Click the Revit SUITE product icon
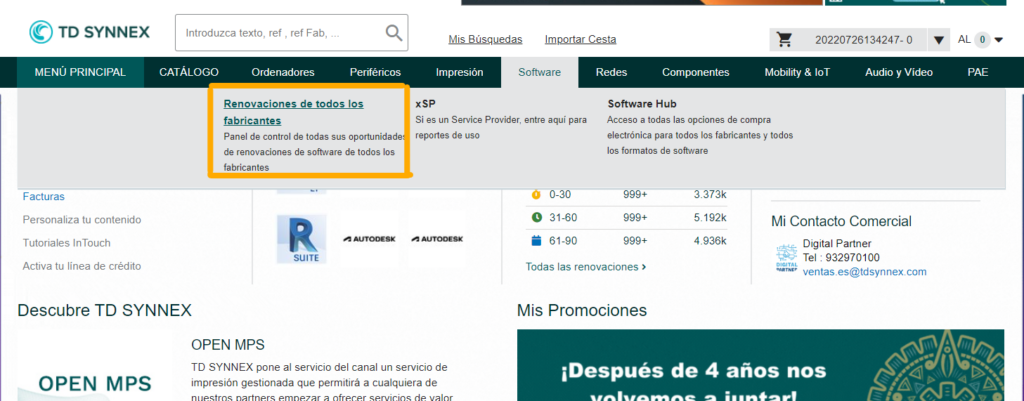Viewport: 1024px width, 401px height. pos(302,239)
